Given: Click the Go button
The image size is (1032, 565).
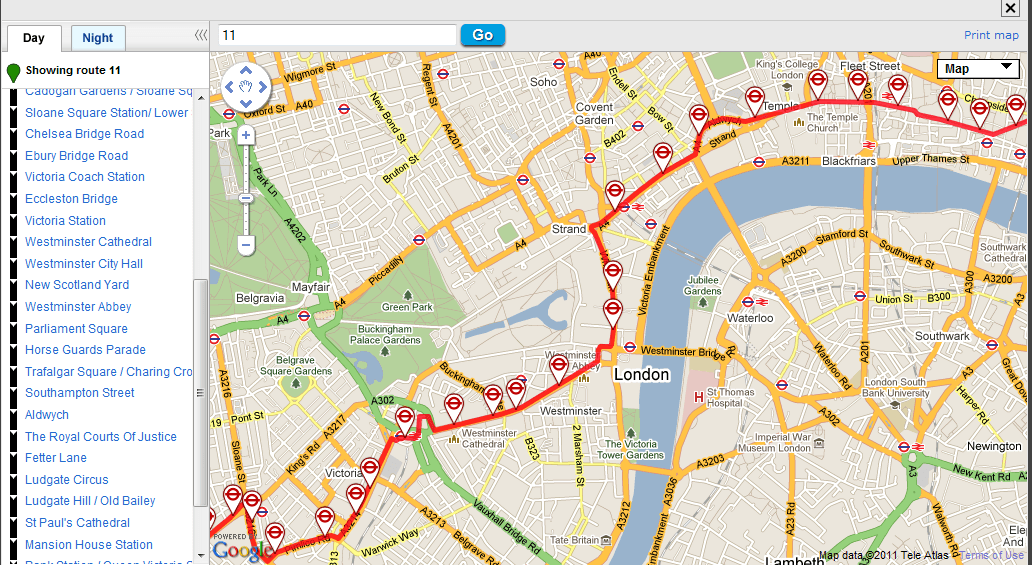Looking at the screenshot, I should (482, 35).
